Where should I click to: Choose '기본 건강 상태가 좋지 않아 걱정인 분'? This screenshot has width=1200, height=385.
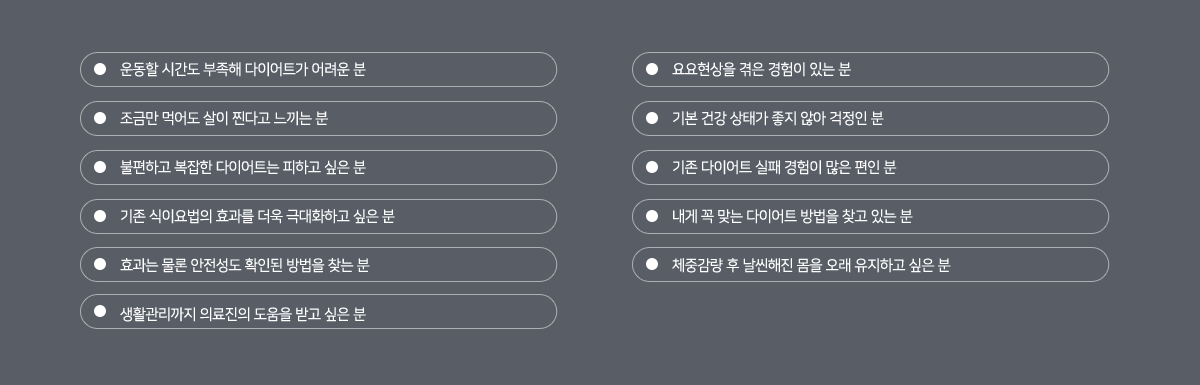[x=870, y=118]
